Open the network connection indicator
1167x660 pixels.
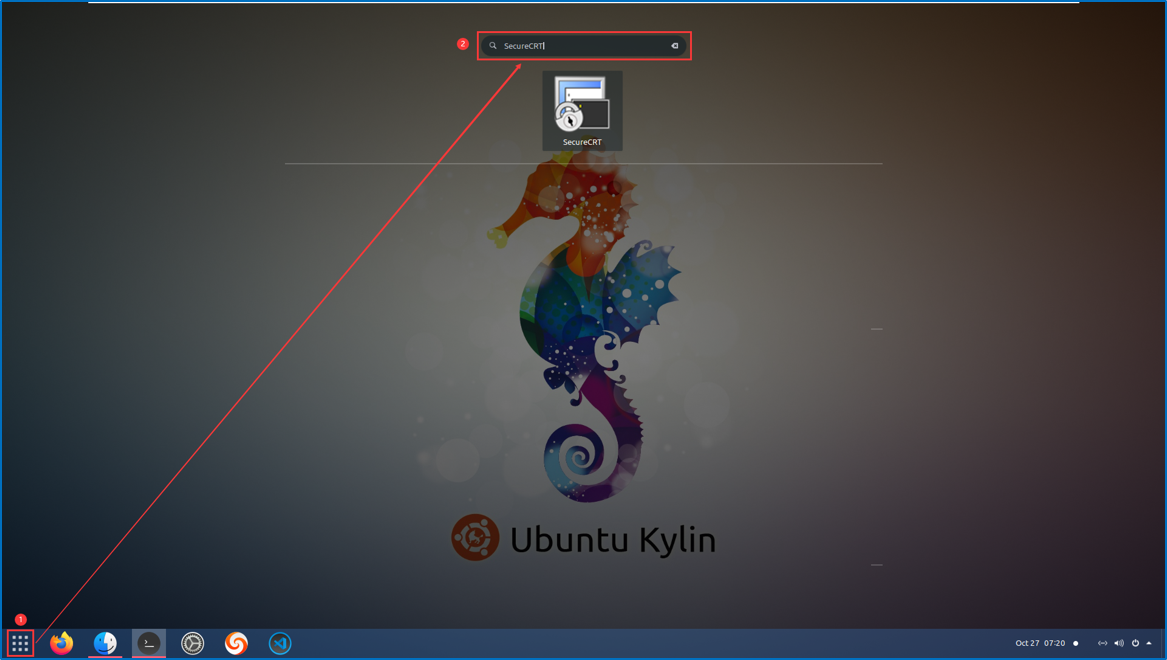[1102, 643]
